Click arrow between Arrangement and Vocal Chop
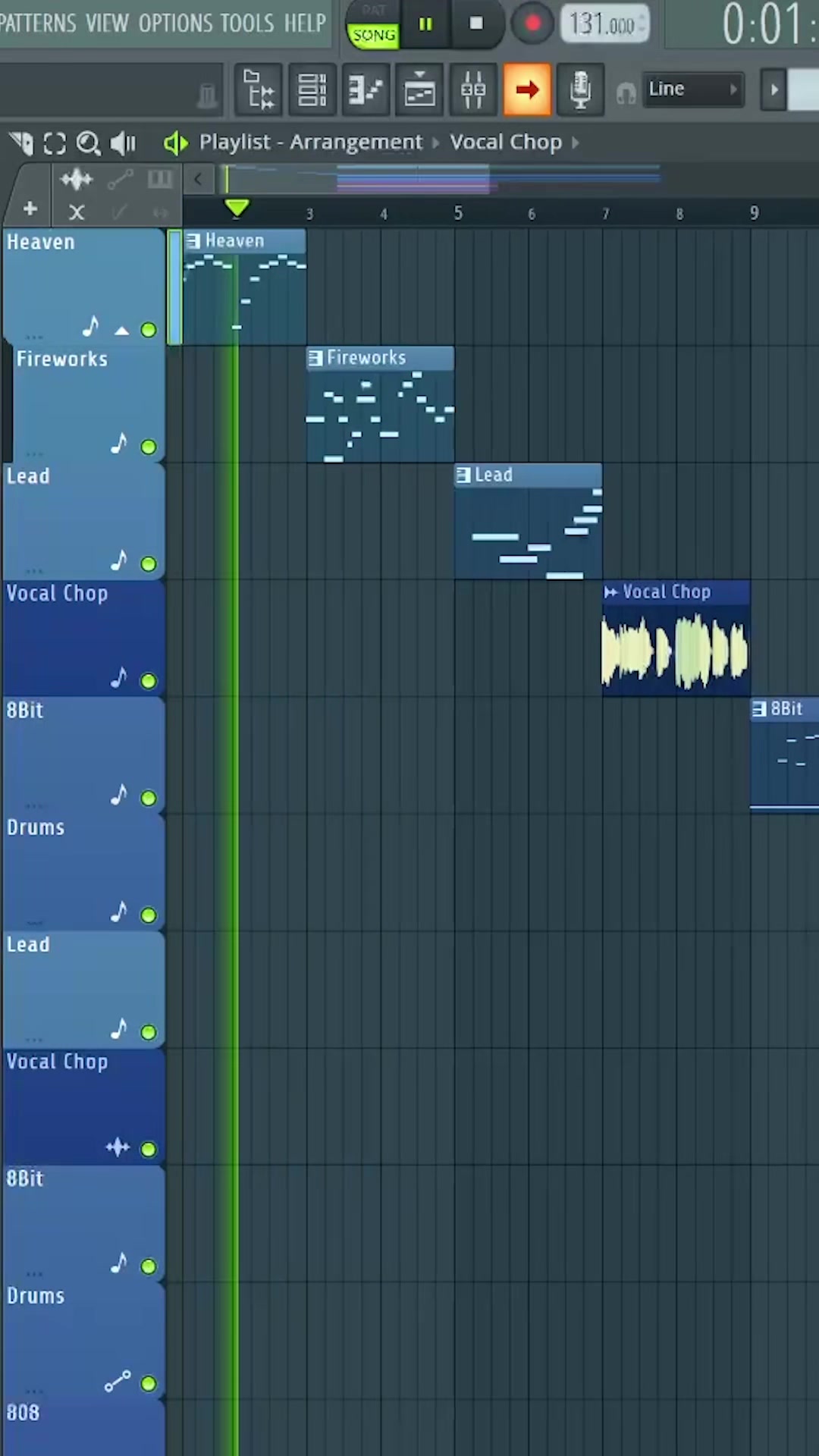The width and height of the screenshot is (819, 1456). click(436, 143)
